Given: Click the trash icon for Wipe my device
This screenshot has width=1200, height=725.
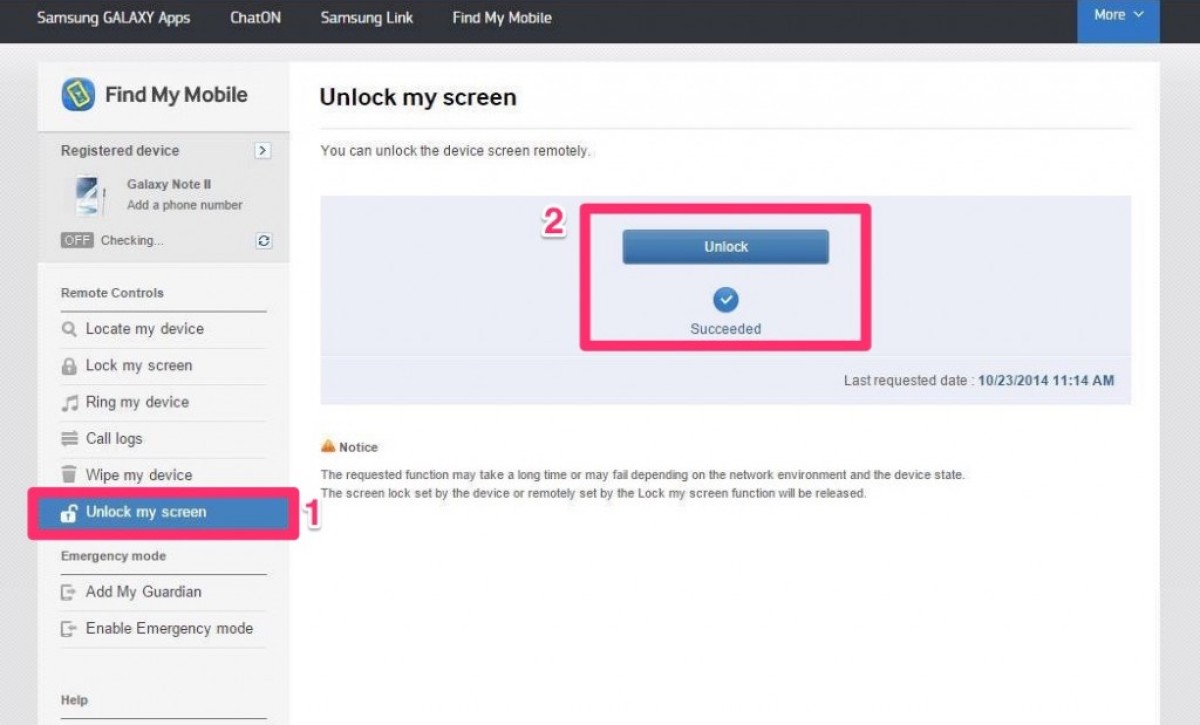Looking at the screenshot, I should pyautogui.click(x=69, y=475).
